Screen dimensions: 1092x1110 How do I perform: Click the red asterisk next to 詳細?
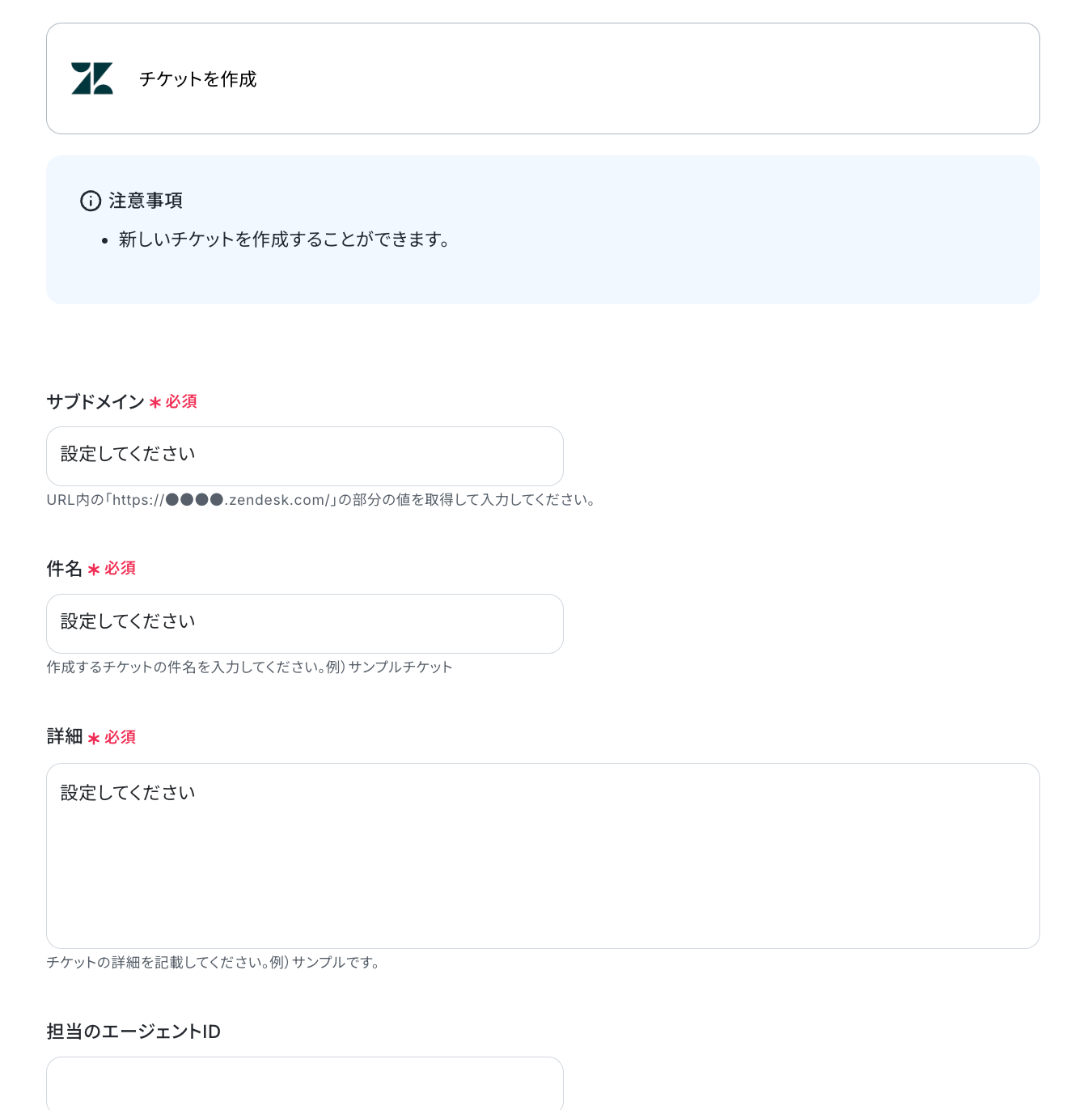click(94, 739)
